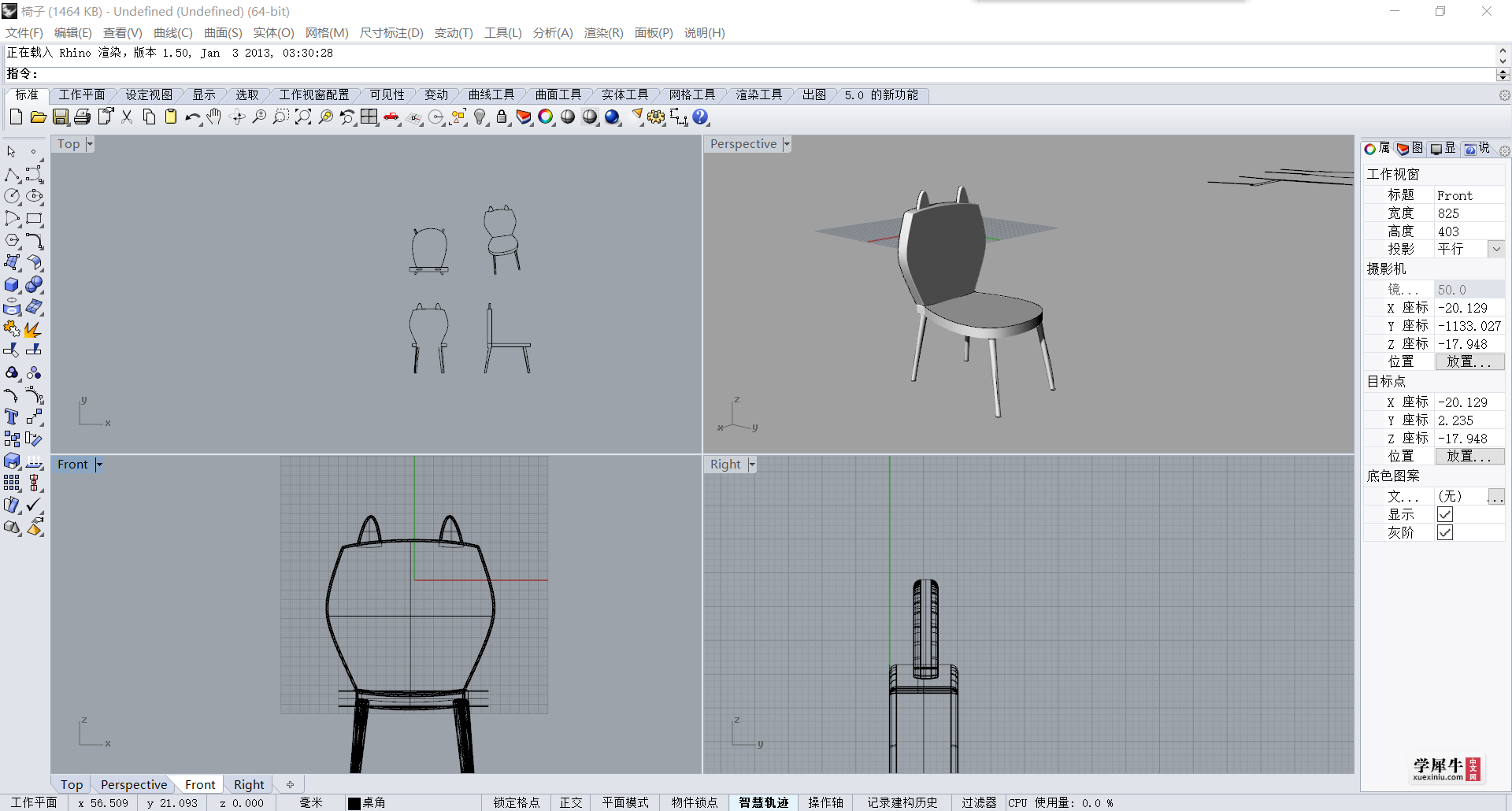Image resolution: width=1512 pixels, height=811 pixels.
Task: Click the black 桌角 layer color swatch
Action: tap(354, 803)
